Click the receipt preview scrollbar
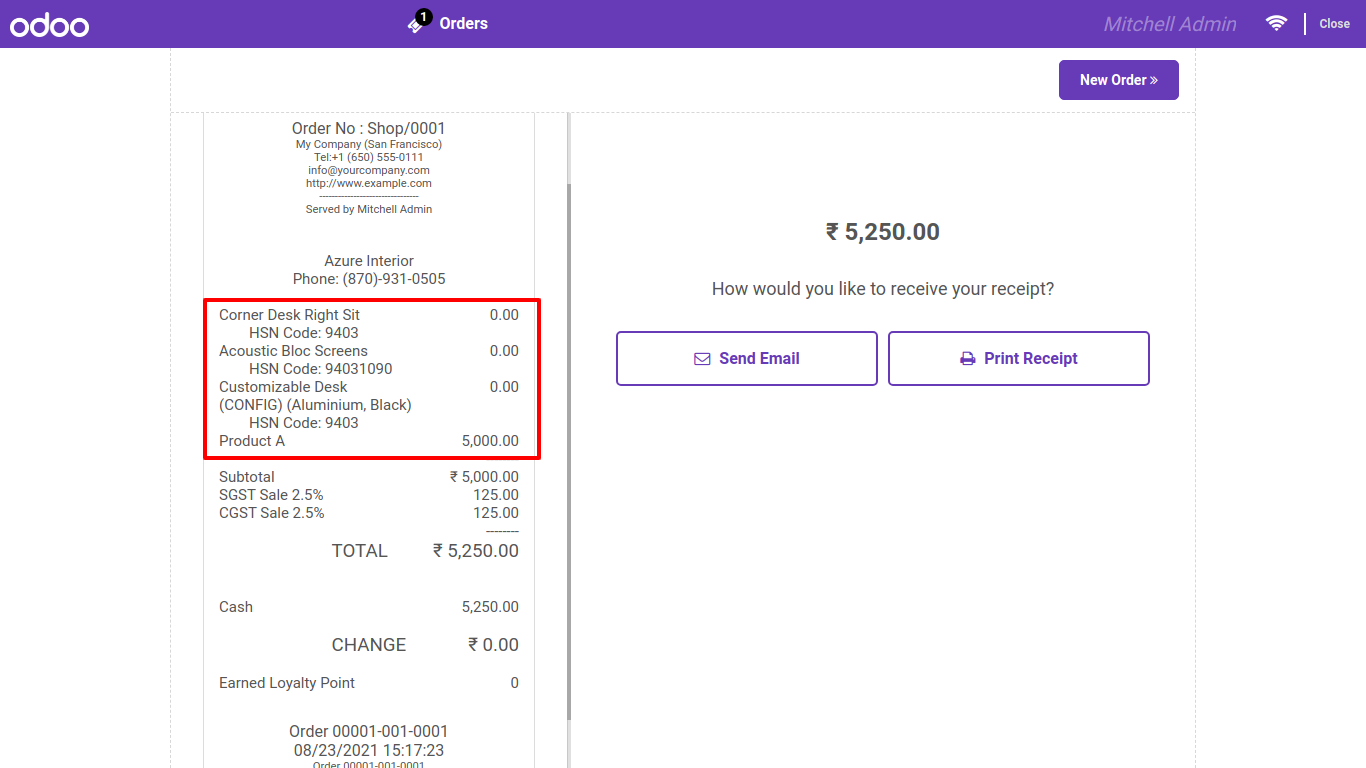Image resolution: width=1366 pixels, height=768 pixels. [569, 450]
